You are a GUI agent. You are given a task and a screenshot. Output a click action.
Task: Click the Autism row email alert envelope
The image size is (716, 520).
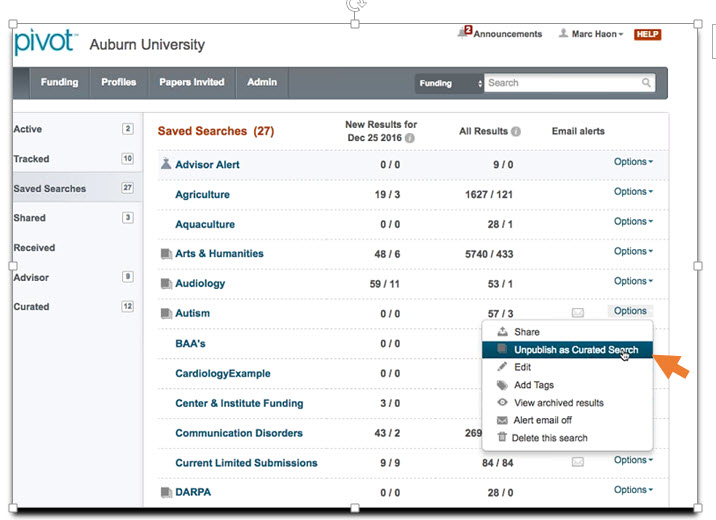[578, 313]
